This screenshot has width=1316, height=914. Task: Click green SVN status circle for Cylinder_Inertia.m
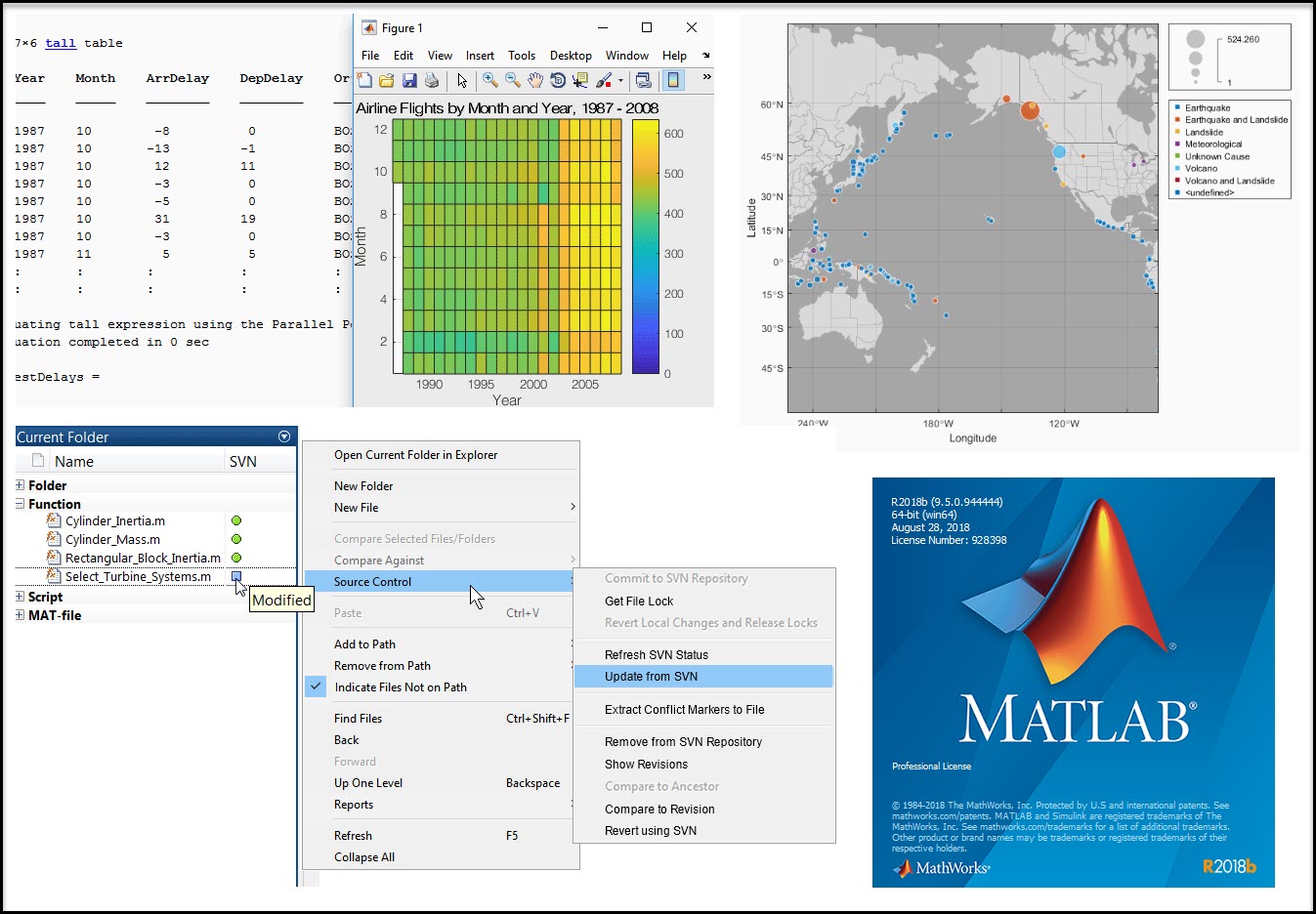click(236, 520)
